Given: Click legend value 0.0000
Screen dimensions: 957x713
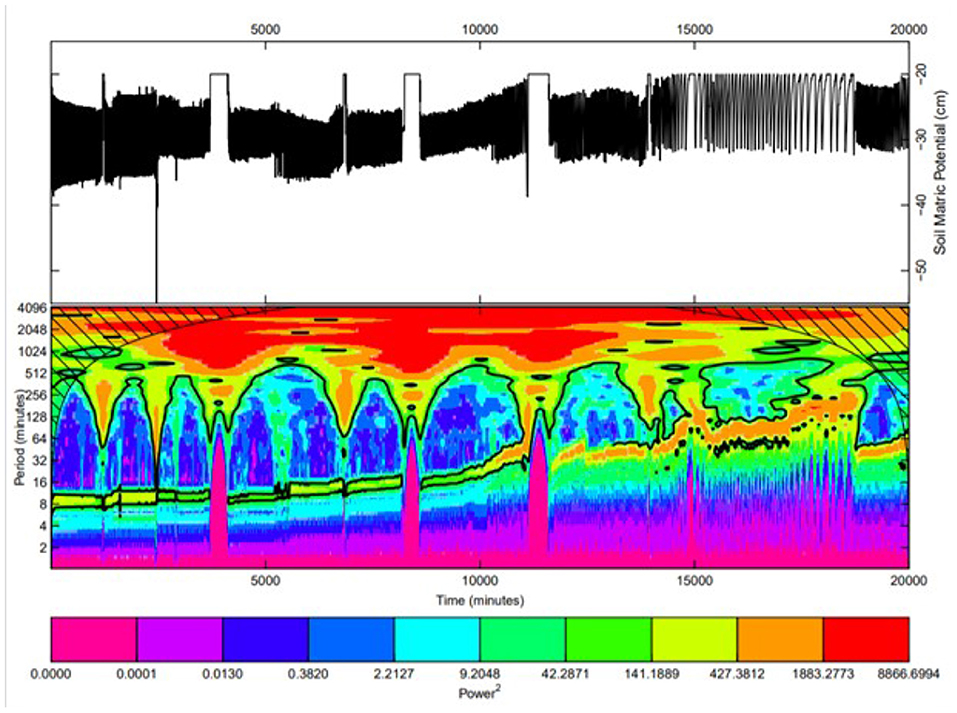Looking at the screenshot, I should (x=51, y=675).
